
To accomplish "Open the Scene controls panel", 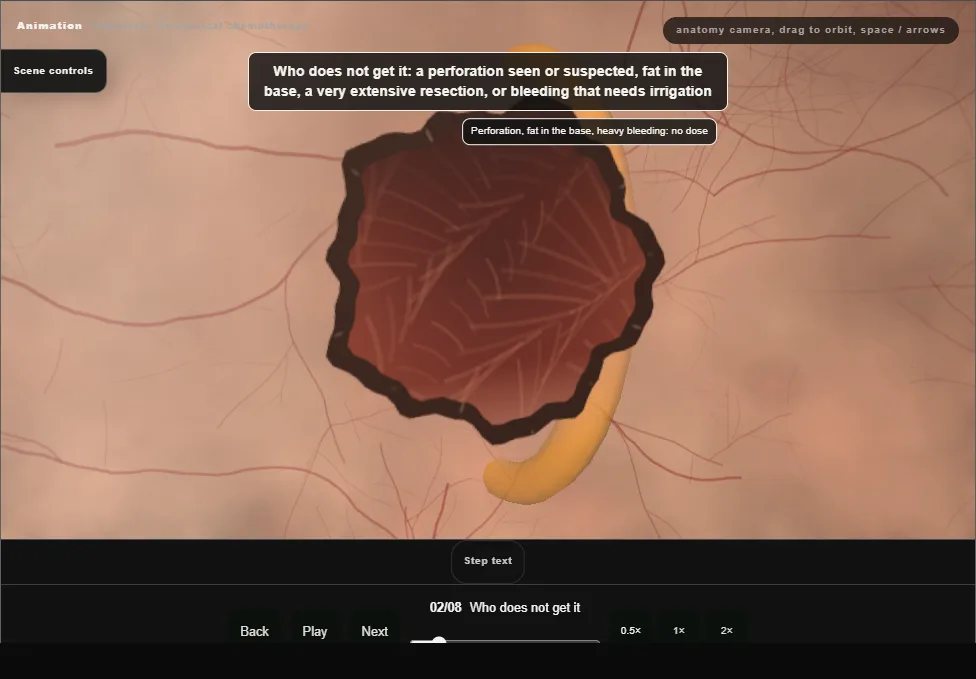I will pyautogui.click(x=53, y=71).
